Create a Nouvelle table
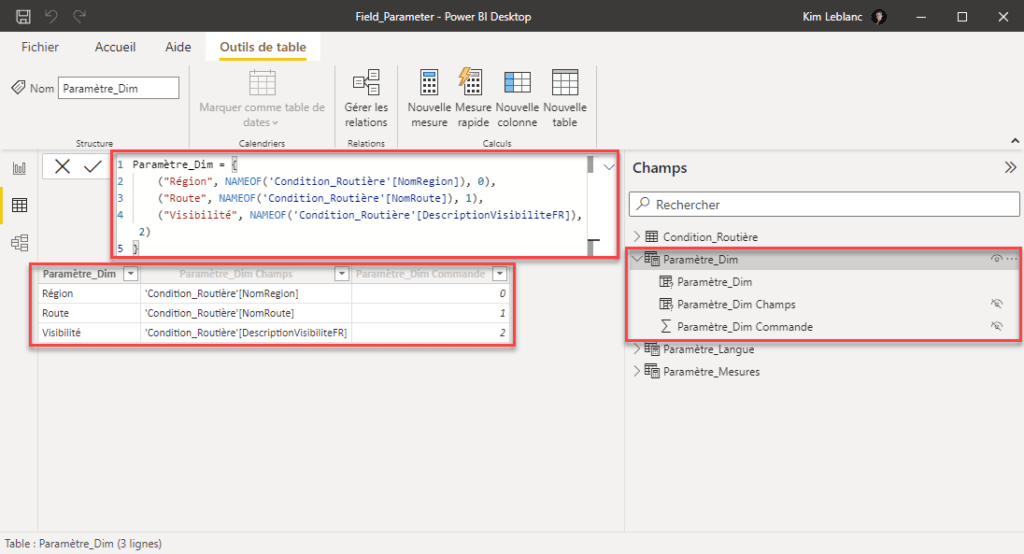Screen dimensions: 1024x554 point(565,99)
